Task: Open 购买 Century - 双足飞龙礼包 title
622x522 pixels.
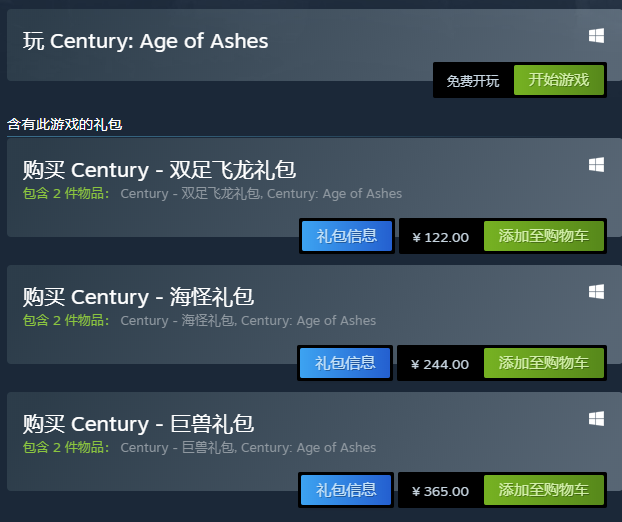Action: (159, 170)
